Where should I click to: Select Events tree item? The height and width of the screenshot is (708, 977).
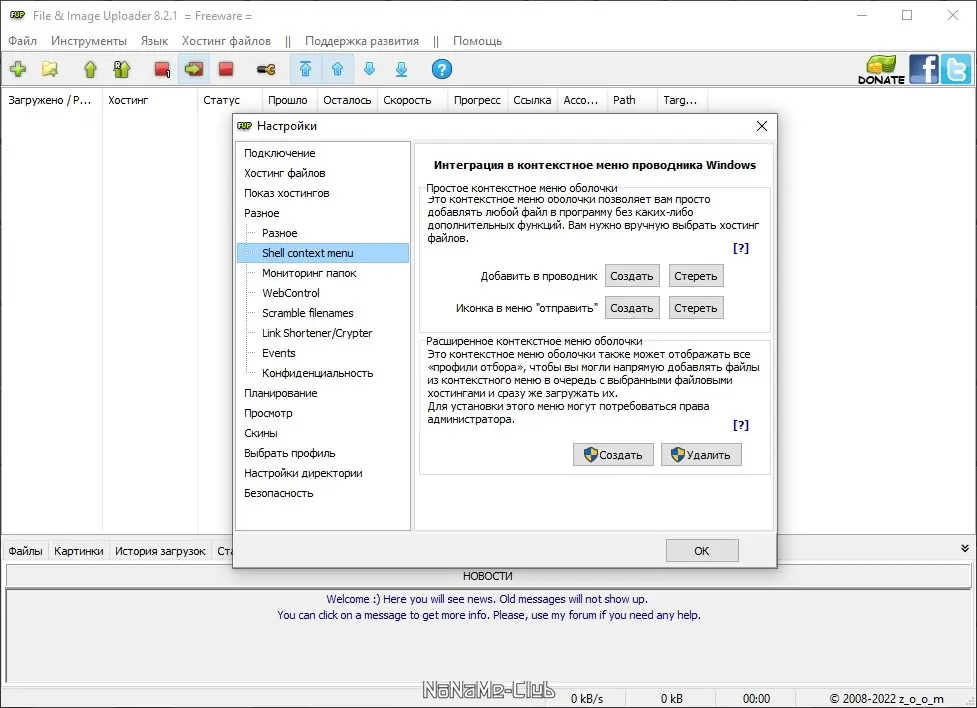(x=279, y=353)
